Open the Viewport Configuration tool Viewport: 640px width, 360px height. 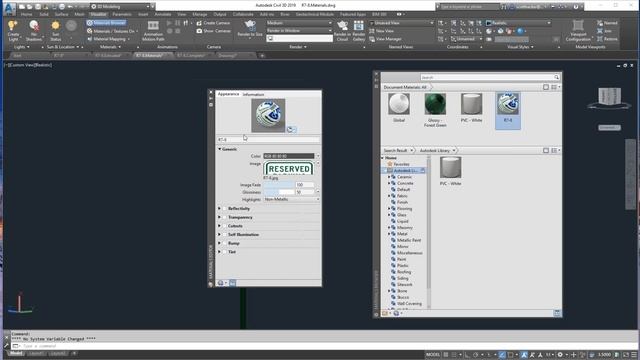(578, 30)
